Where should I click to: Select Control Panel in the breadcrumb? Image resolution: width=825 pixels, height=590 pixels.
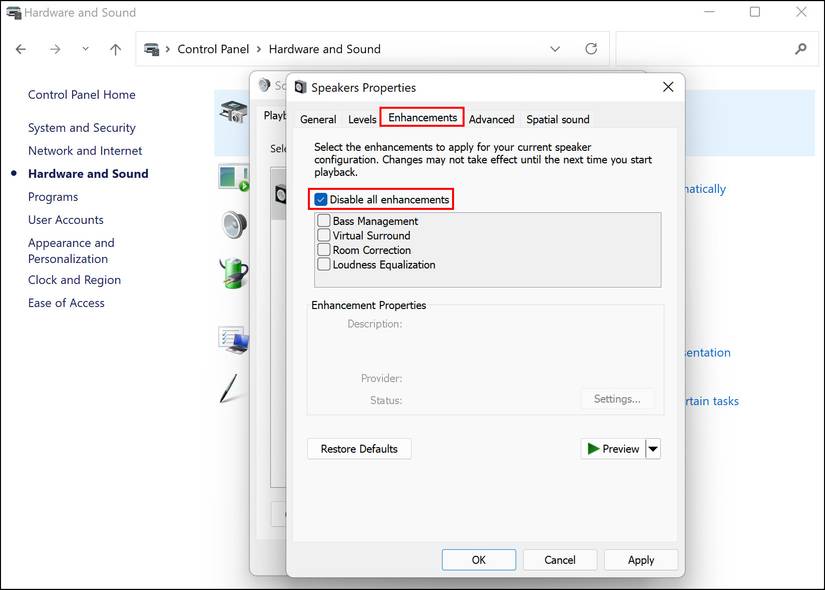pos(213,49)
